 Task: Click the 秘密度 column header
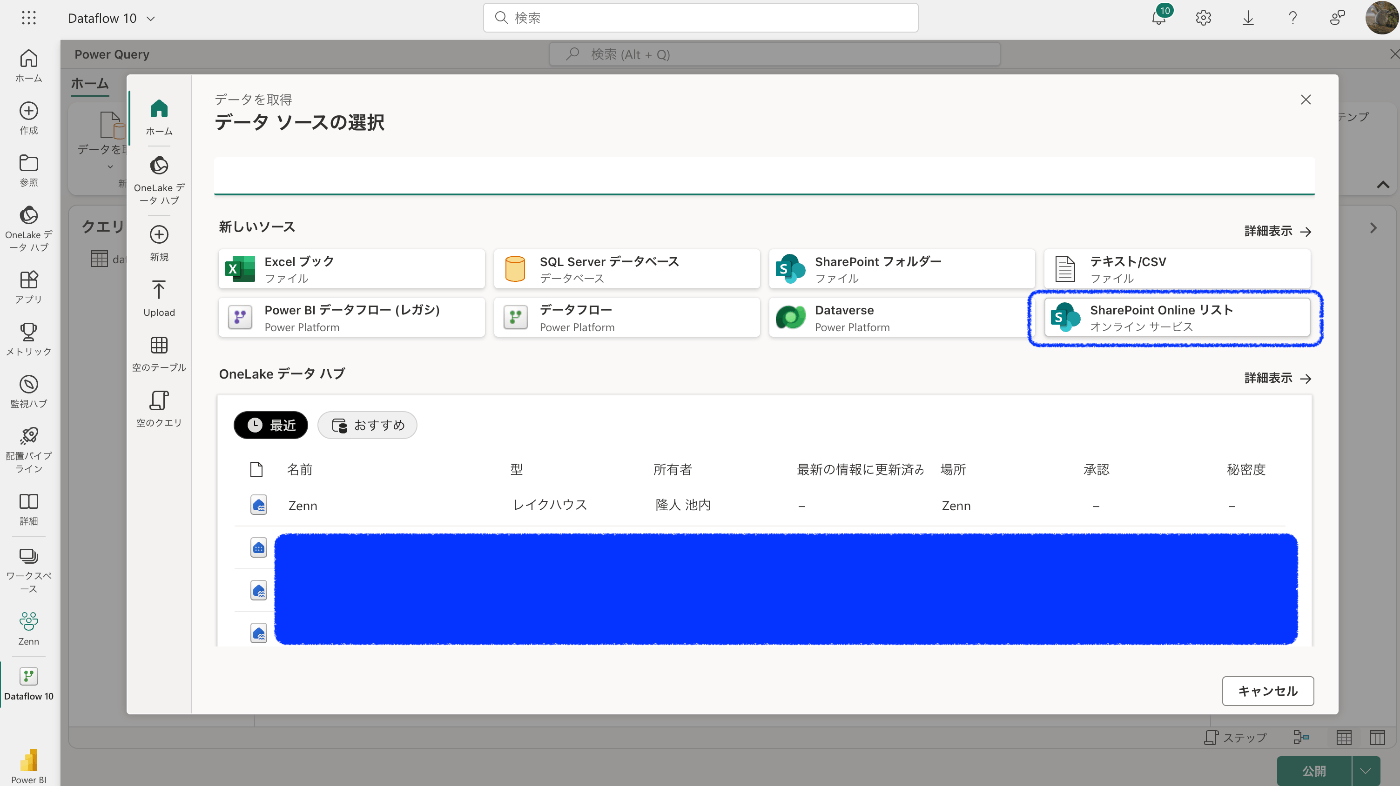pos(1247,469)
